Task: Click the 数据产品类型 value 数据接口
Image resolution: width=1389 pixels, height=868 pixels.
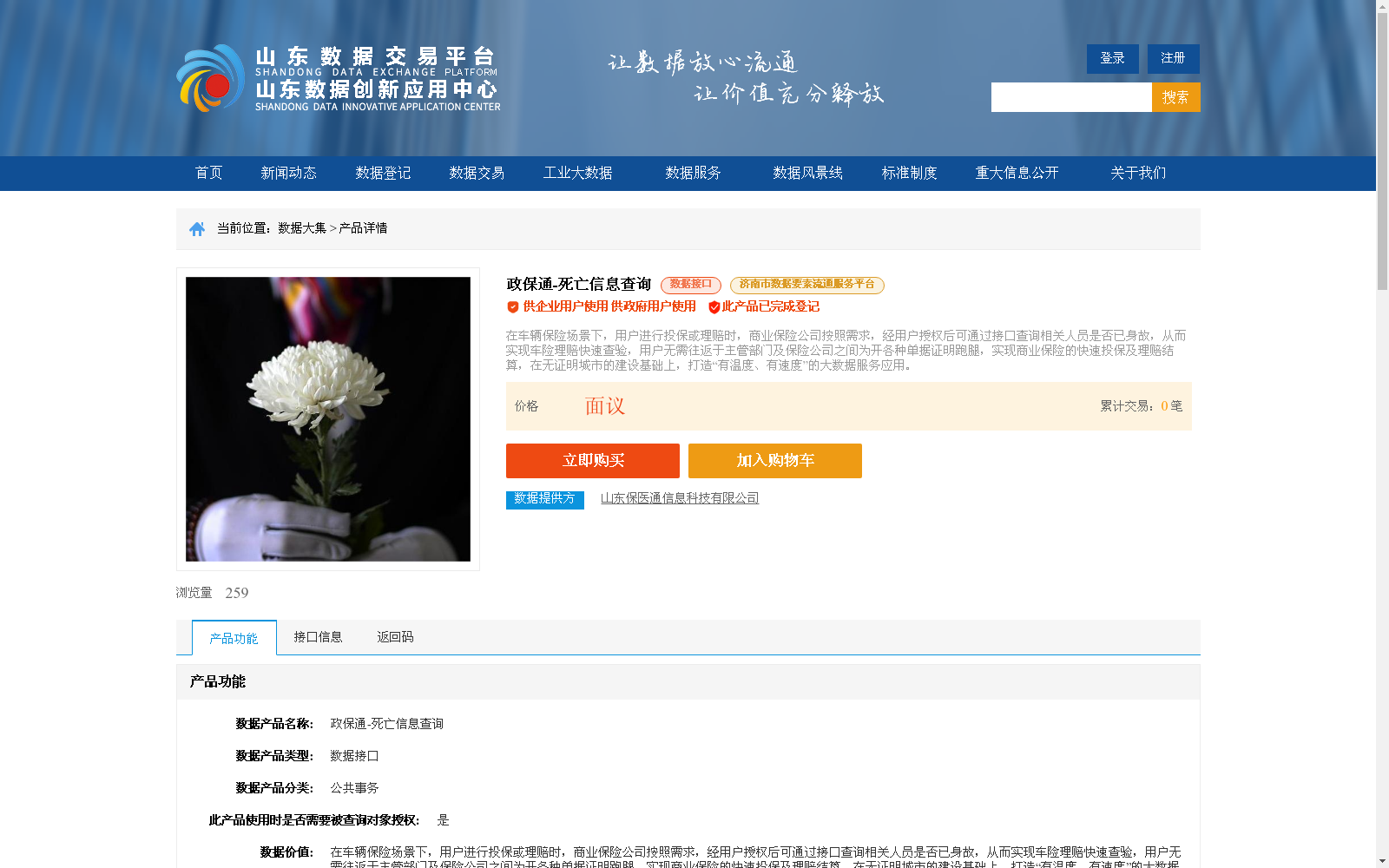Action: click(x=354, y=756)
